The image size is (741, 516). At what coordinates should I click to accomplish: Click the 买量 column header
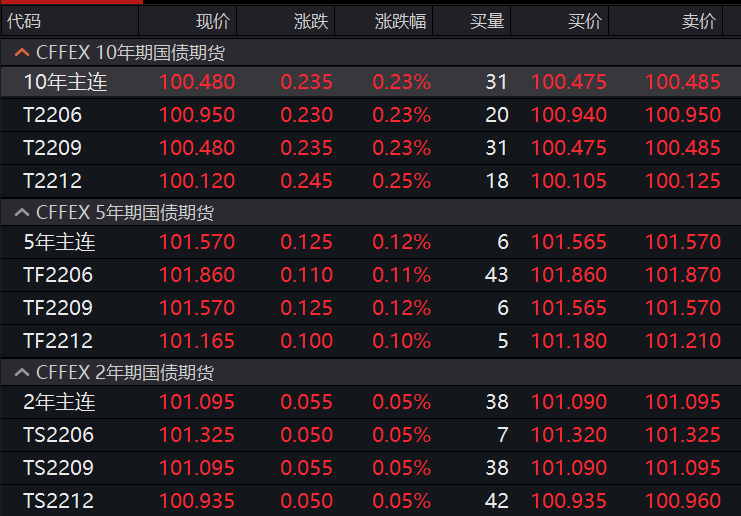tap(487, 21)
